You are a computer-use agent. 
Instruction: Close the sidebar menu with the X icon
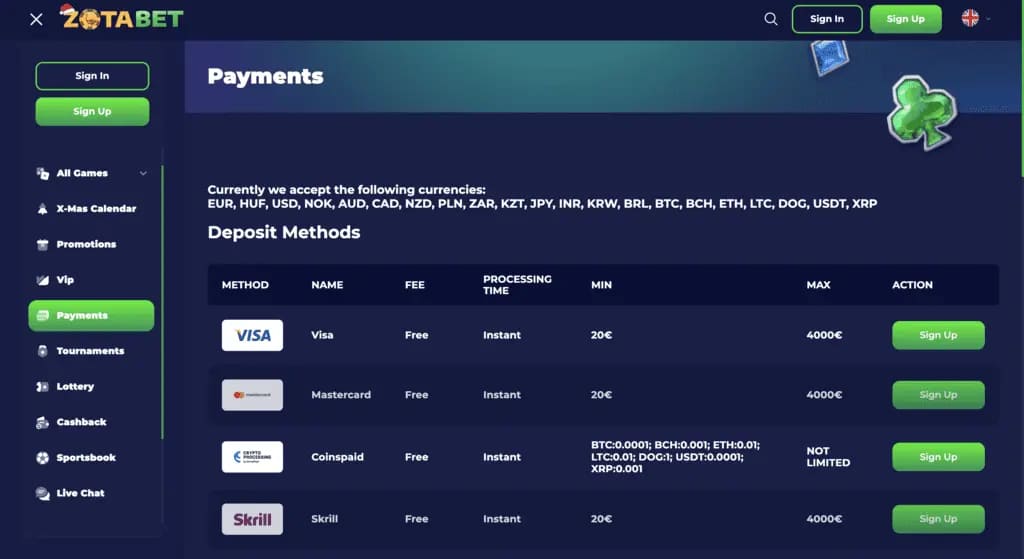click(x=37, y=20)
